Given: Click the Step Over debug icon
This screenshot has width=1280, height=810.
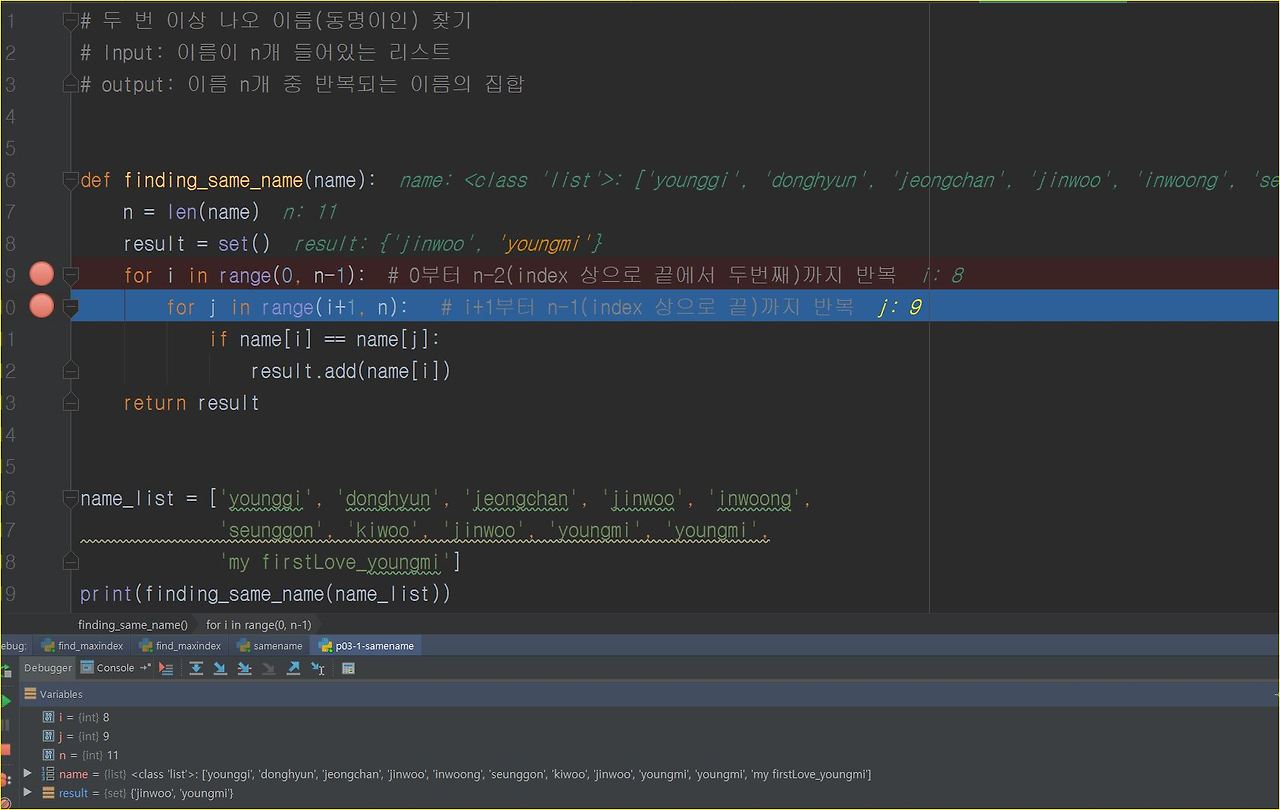Looking at the screenshot, I should 196,668.
